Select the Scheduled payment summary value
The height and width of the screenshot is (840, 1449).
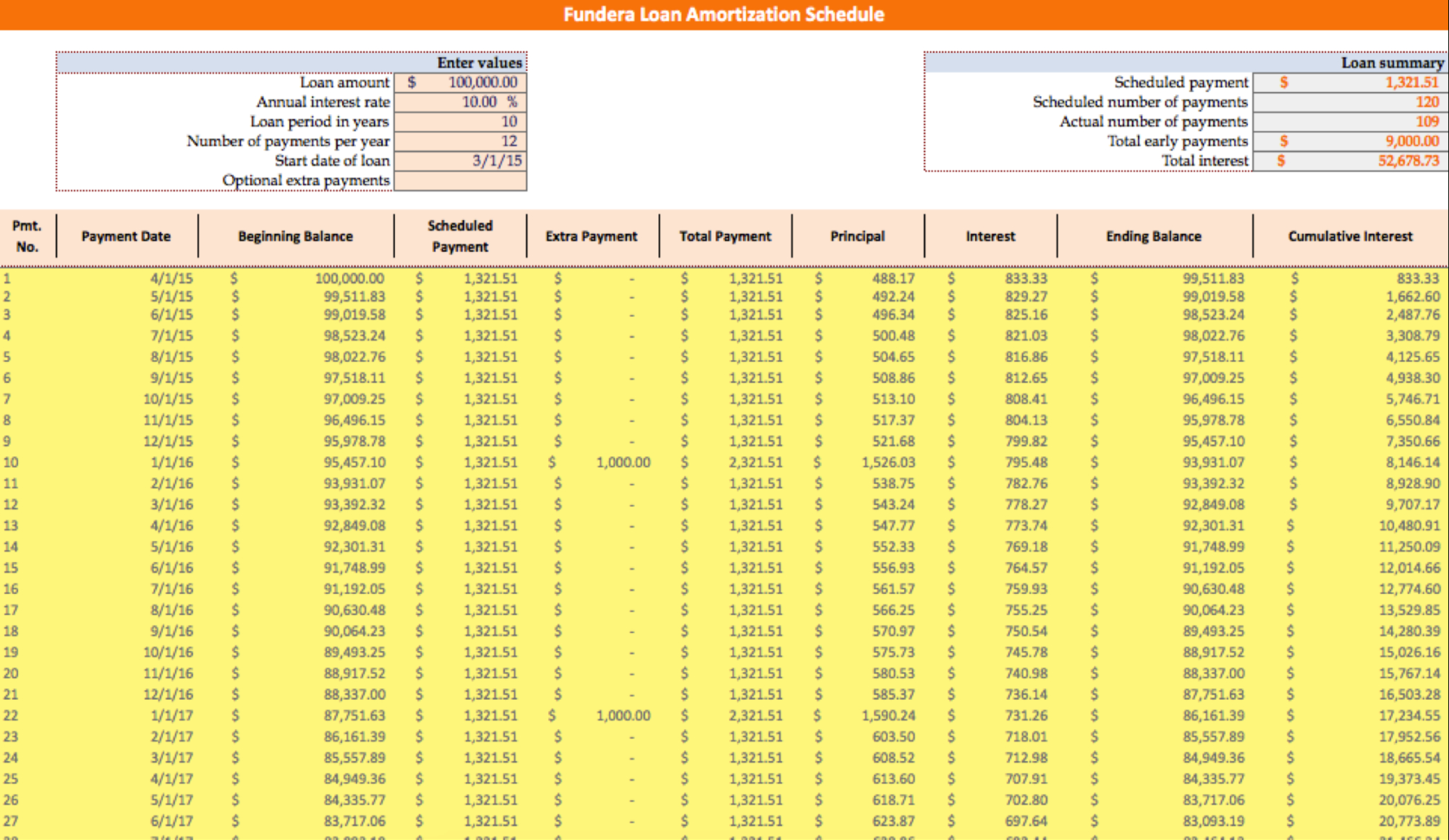click(1349, 82)
